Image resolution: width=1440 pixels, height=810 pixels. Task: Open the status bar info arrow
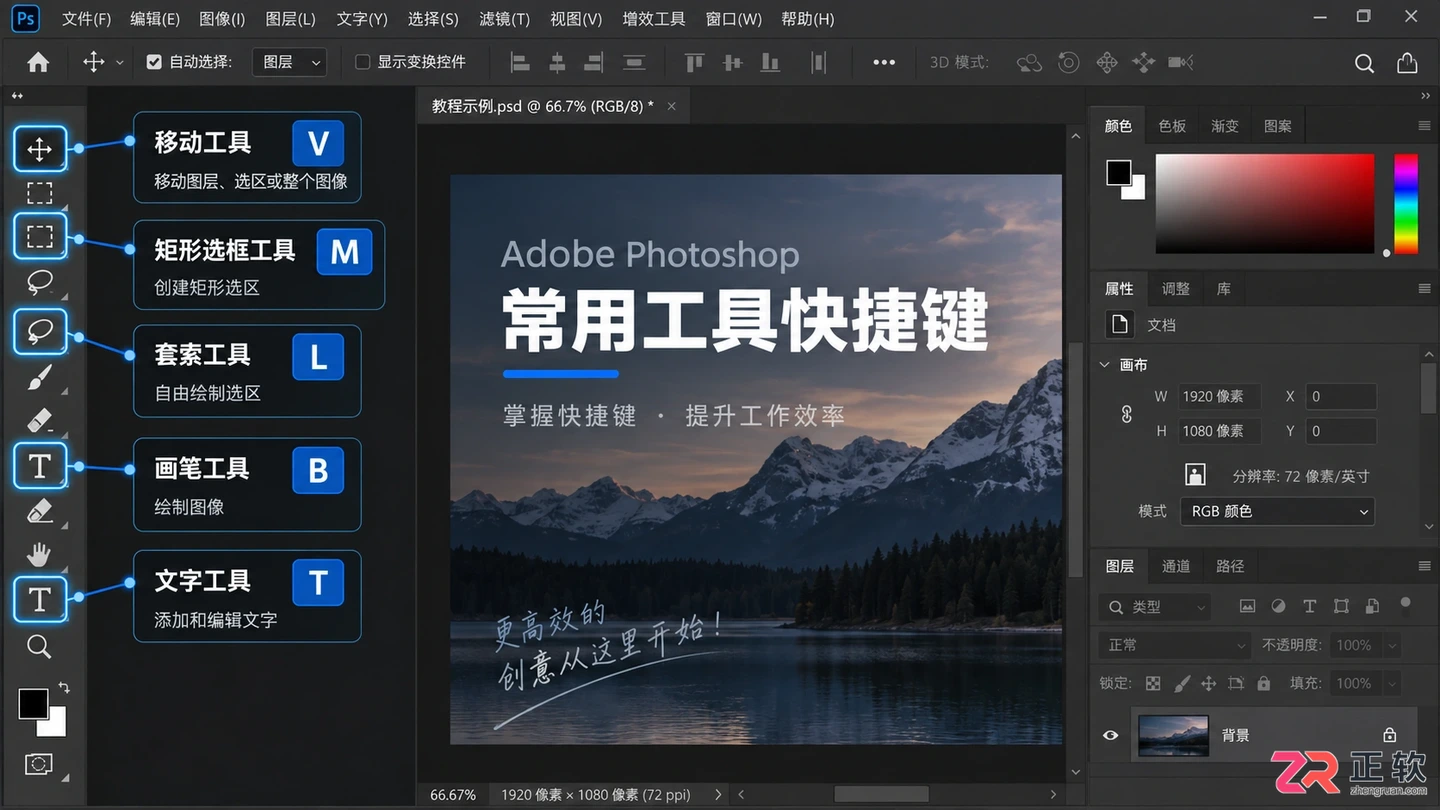click(718, 794)
